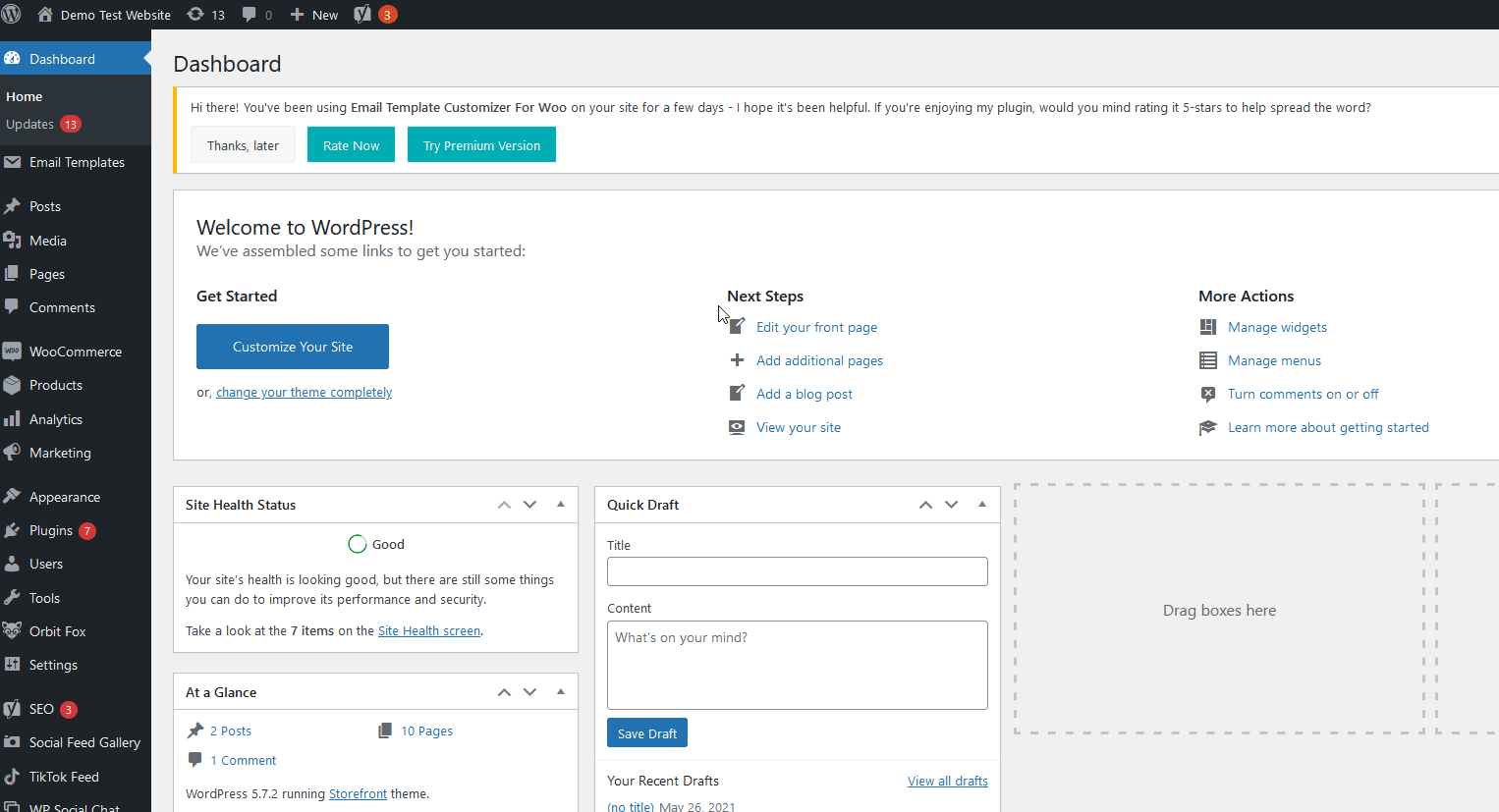Open the 2 Posts link

tap(231, 731)
